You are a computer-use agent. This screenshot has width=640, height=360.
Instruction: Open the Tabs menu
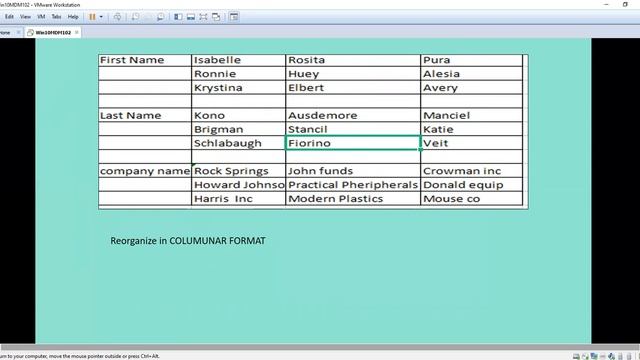point(56,17)
